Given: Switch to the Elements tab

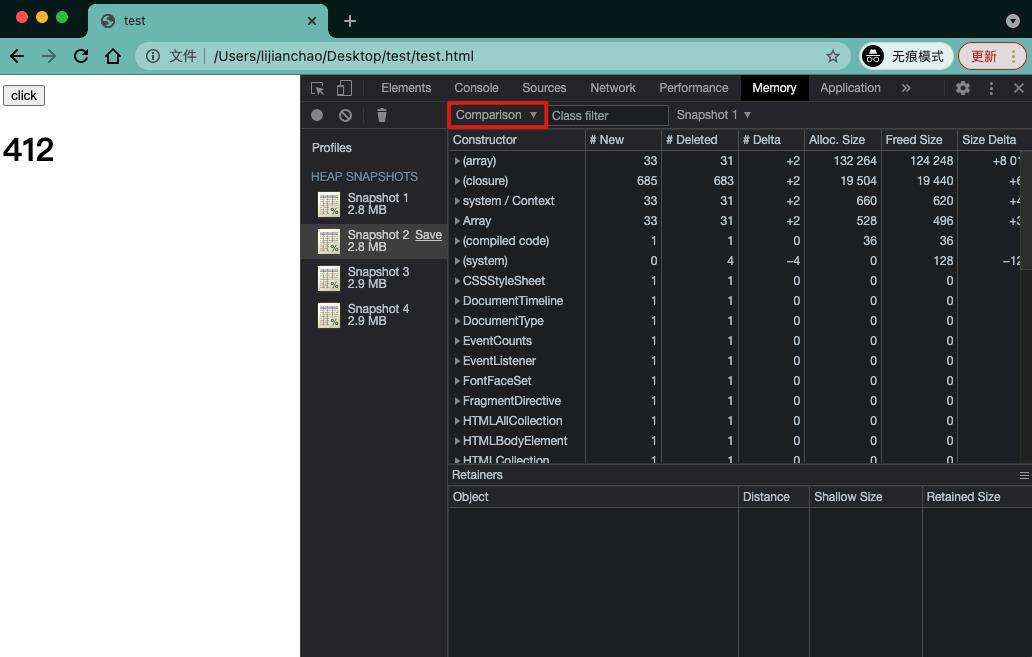Looking at the screenshot, I should pos(406,88).
